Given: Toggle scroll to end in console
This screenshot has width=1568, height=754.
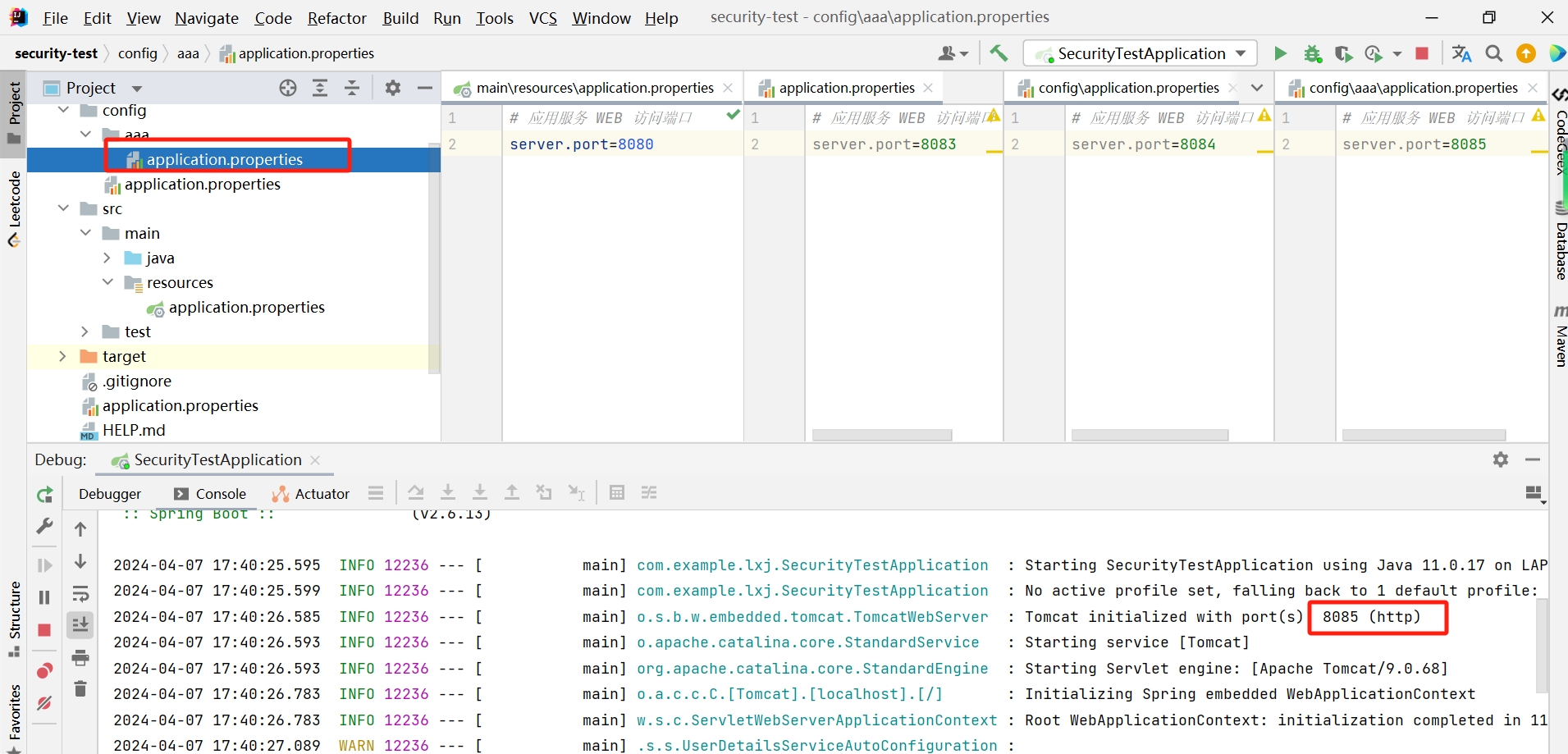Looking at the screenshot, I should click(x=80, y=625).
